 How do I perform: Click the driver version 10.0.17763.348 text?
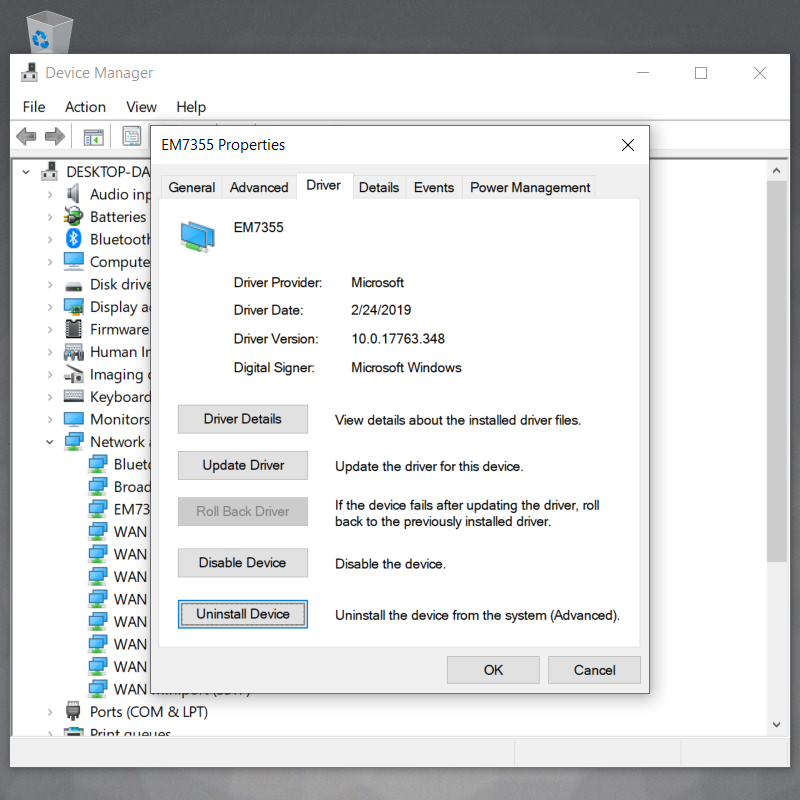point(398,338)
